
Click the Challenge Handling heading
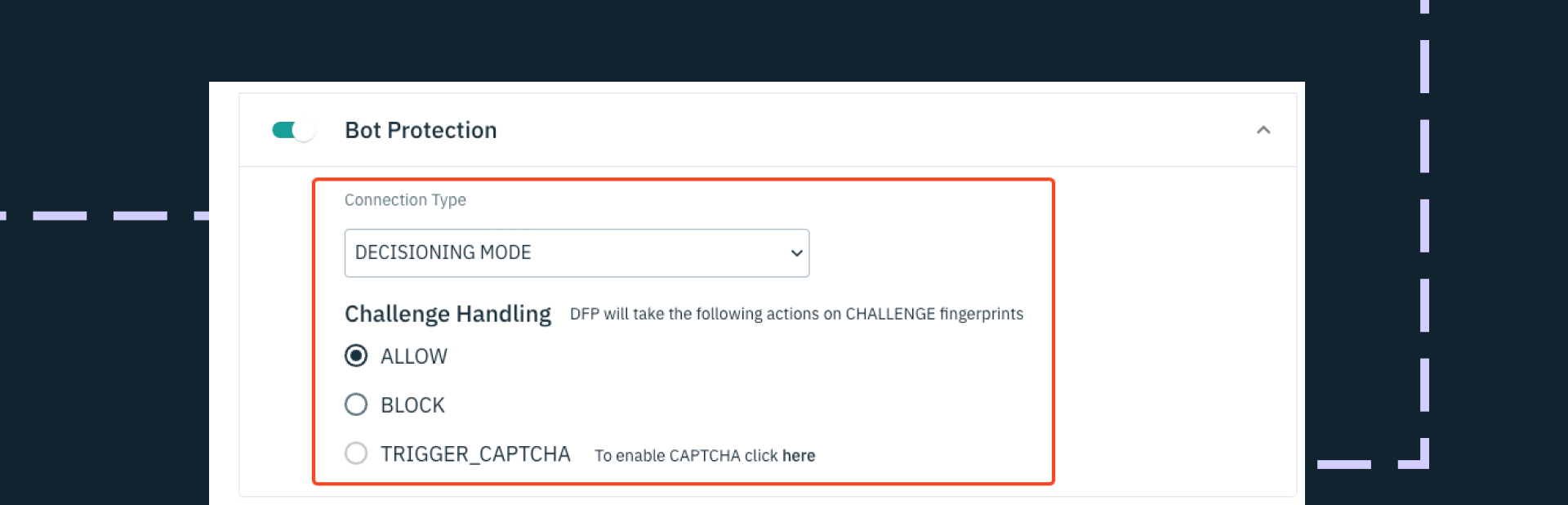[448, 314]
